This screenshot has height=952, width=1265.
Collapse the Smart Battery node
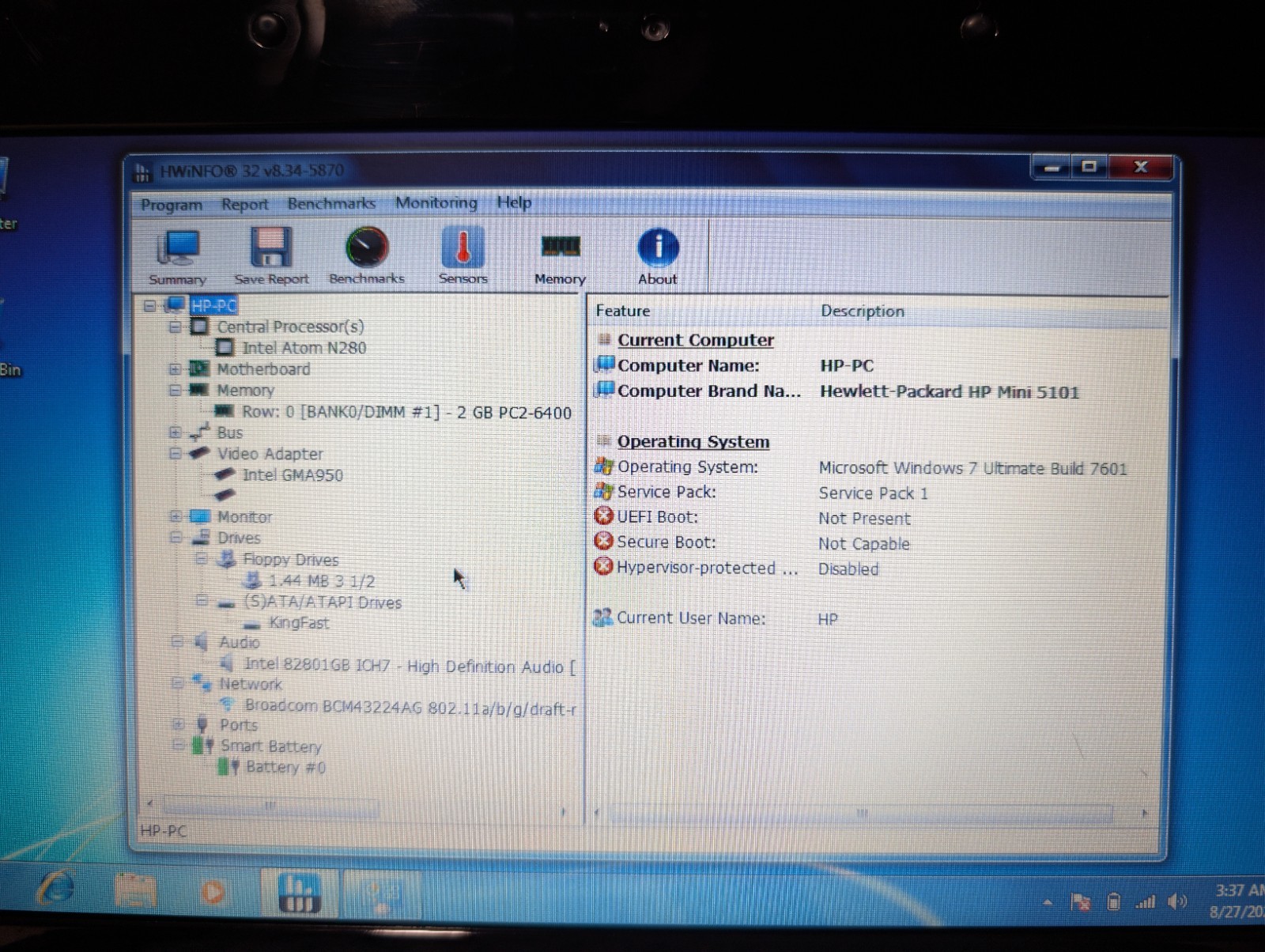pos(179,745)
